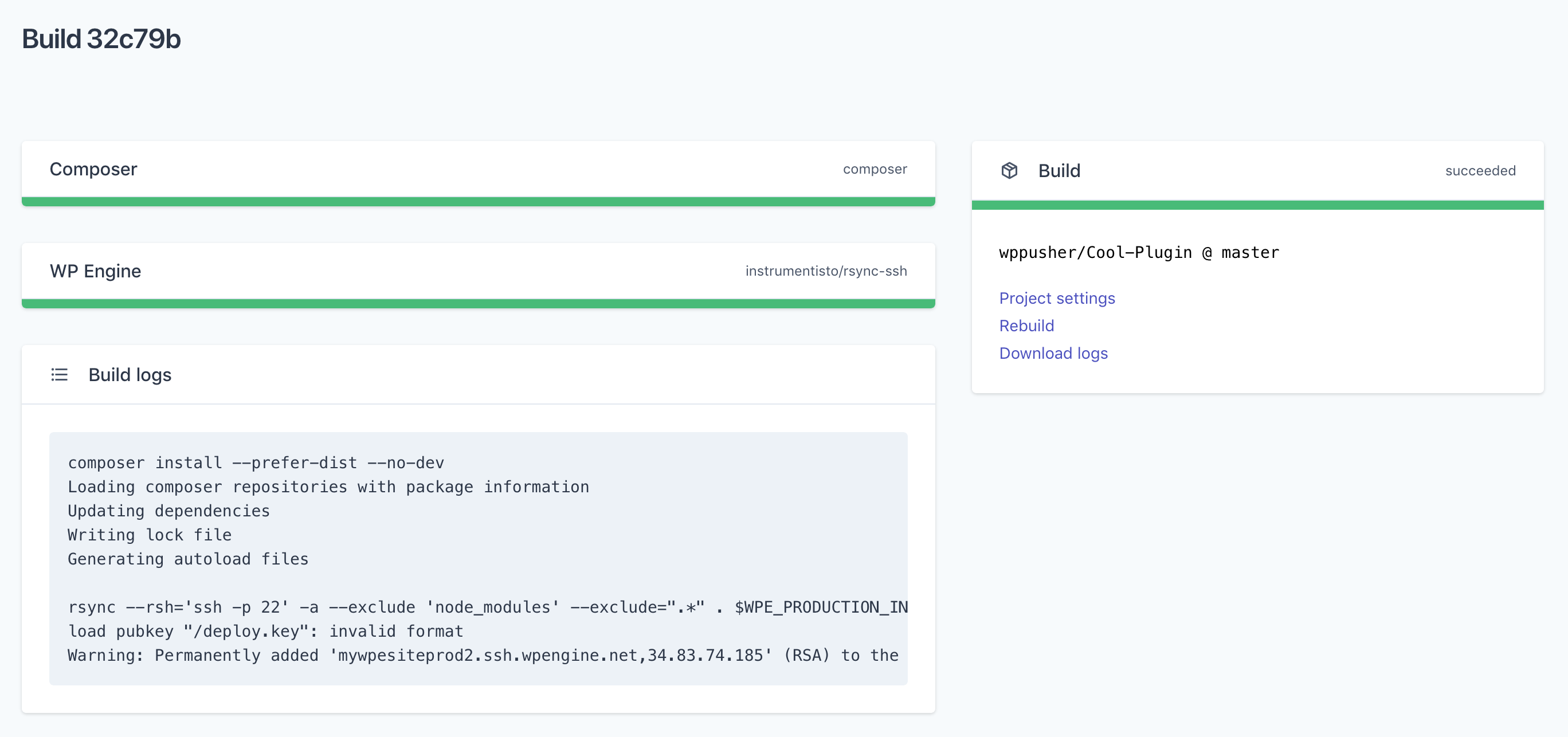Click the 'Writing lock file' log line
The image size is (1568, 737).
click(x=150, y=535)
